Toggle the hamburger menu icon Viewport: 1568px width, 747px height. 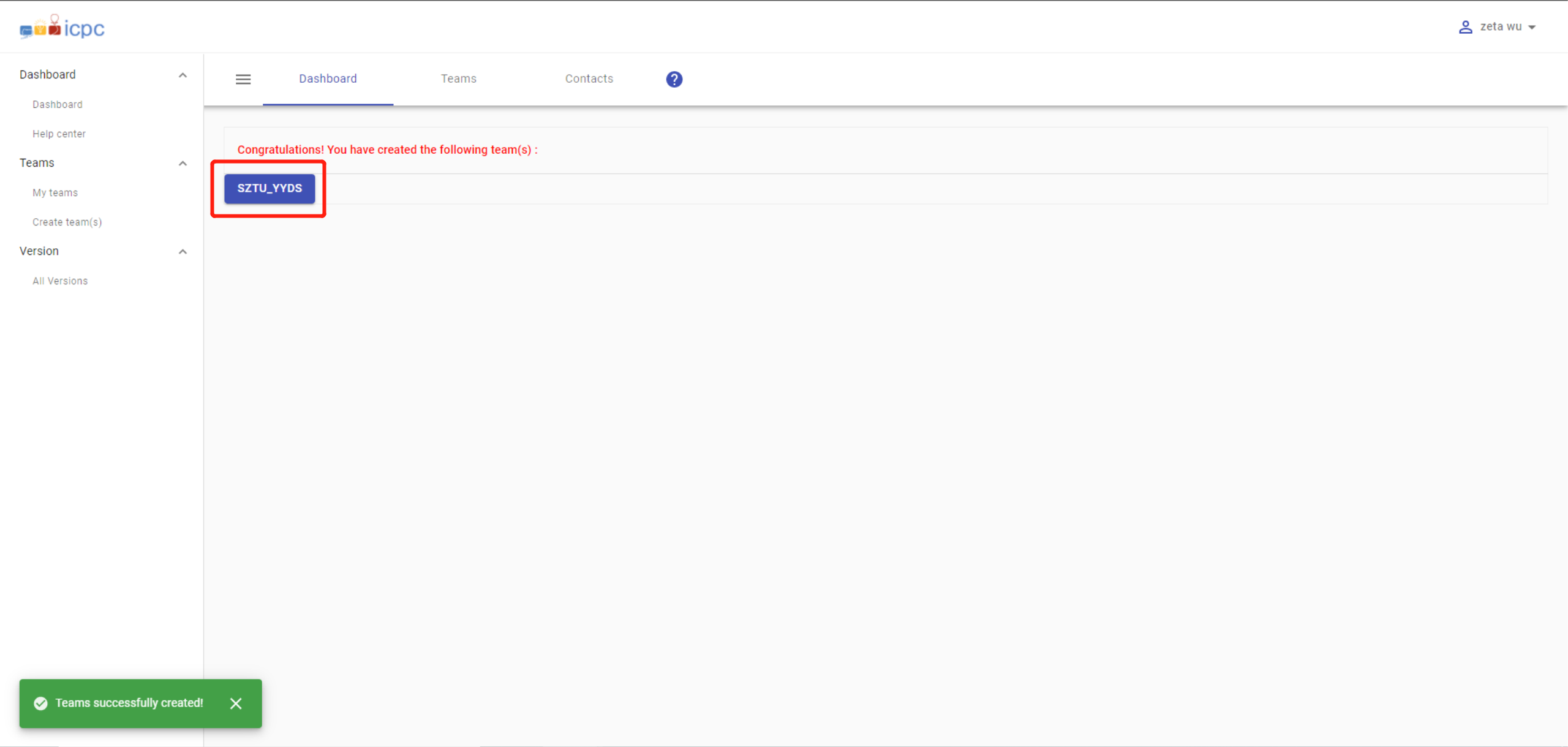click(x=243, y=79)
